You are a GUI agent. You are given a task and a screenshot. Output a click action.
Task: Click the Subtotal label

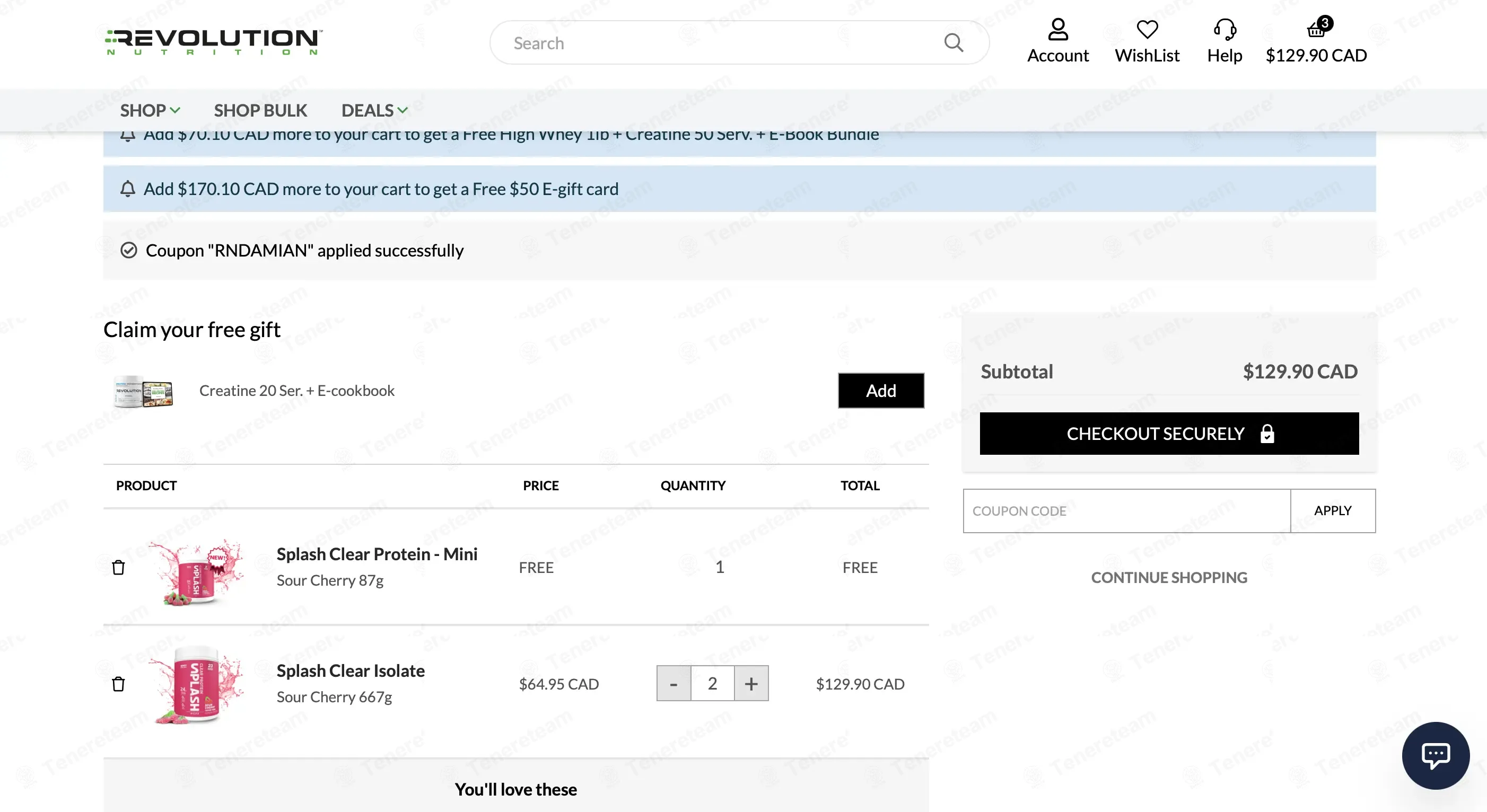1017,371
